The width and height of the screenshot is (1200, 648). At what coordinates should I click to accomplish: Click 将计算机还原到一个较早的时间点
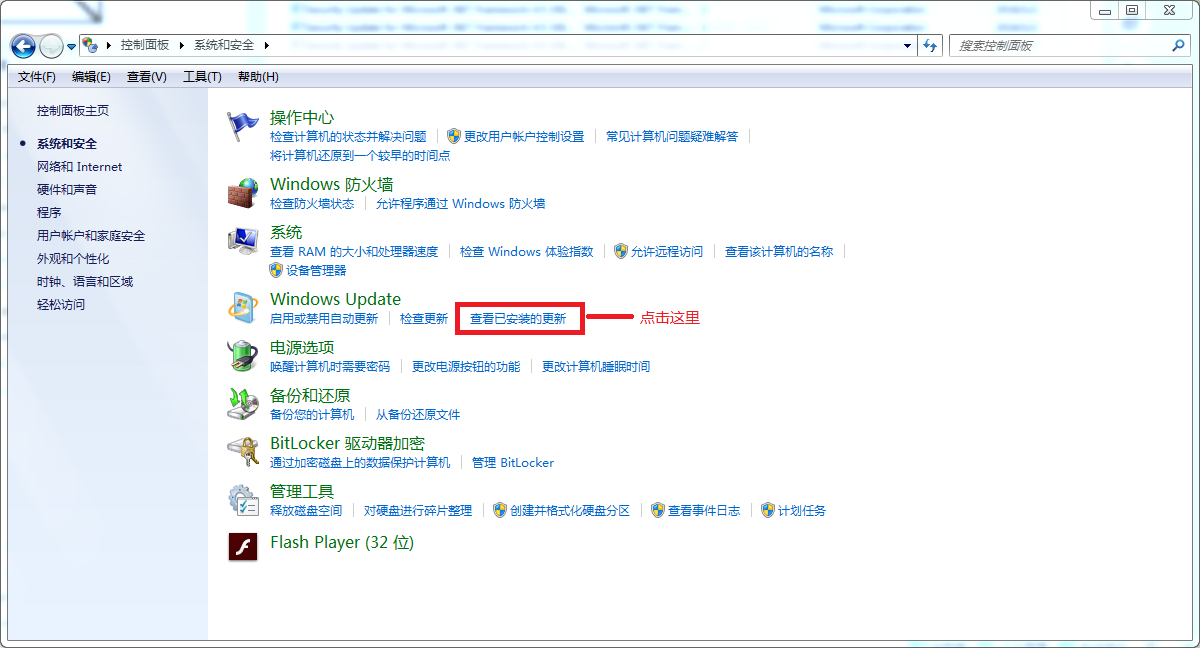(x=360, y=156)
